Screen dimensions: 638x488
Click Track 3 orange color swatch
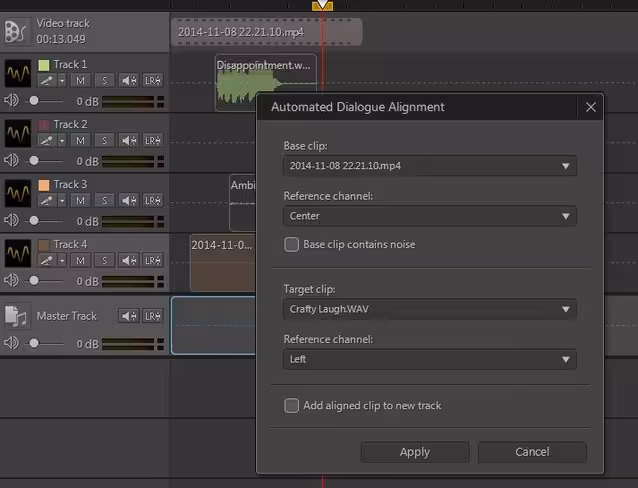(44, 185)
